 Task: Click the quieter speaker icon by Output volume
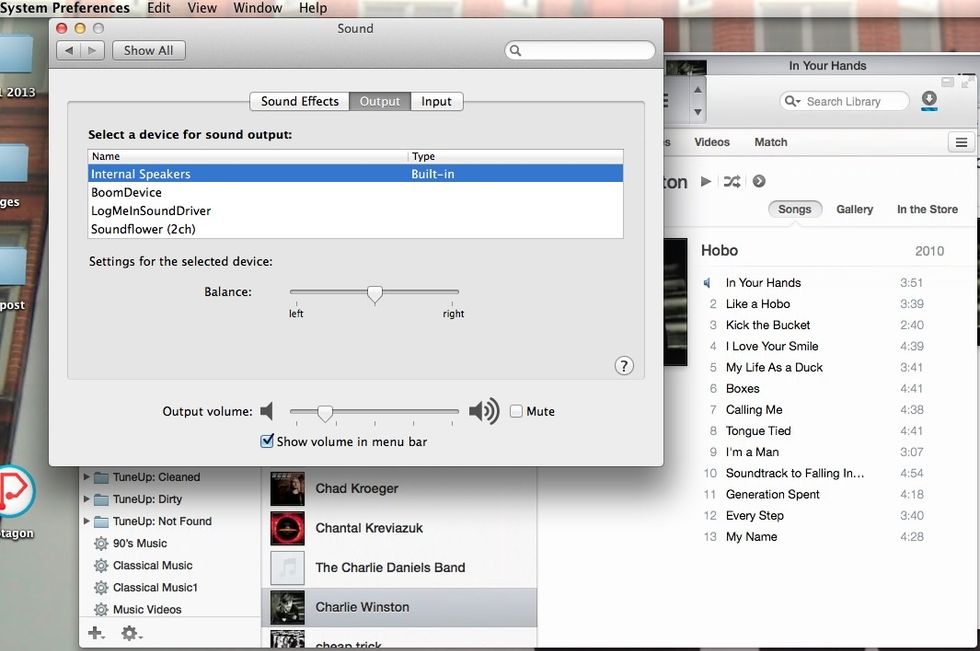click(x=267, y=410)
